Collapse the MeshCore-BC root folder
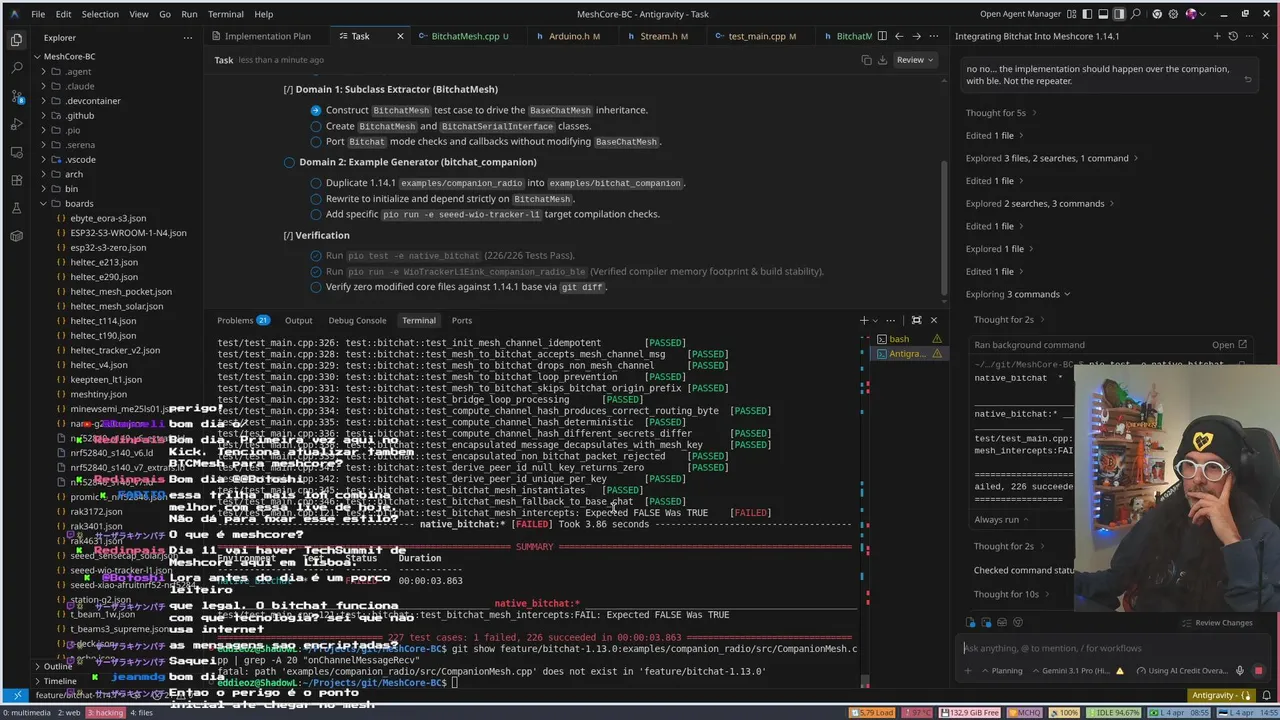This screenshot has height=720, width=1280. click(x=70, y=57)
